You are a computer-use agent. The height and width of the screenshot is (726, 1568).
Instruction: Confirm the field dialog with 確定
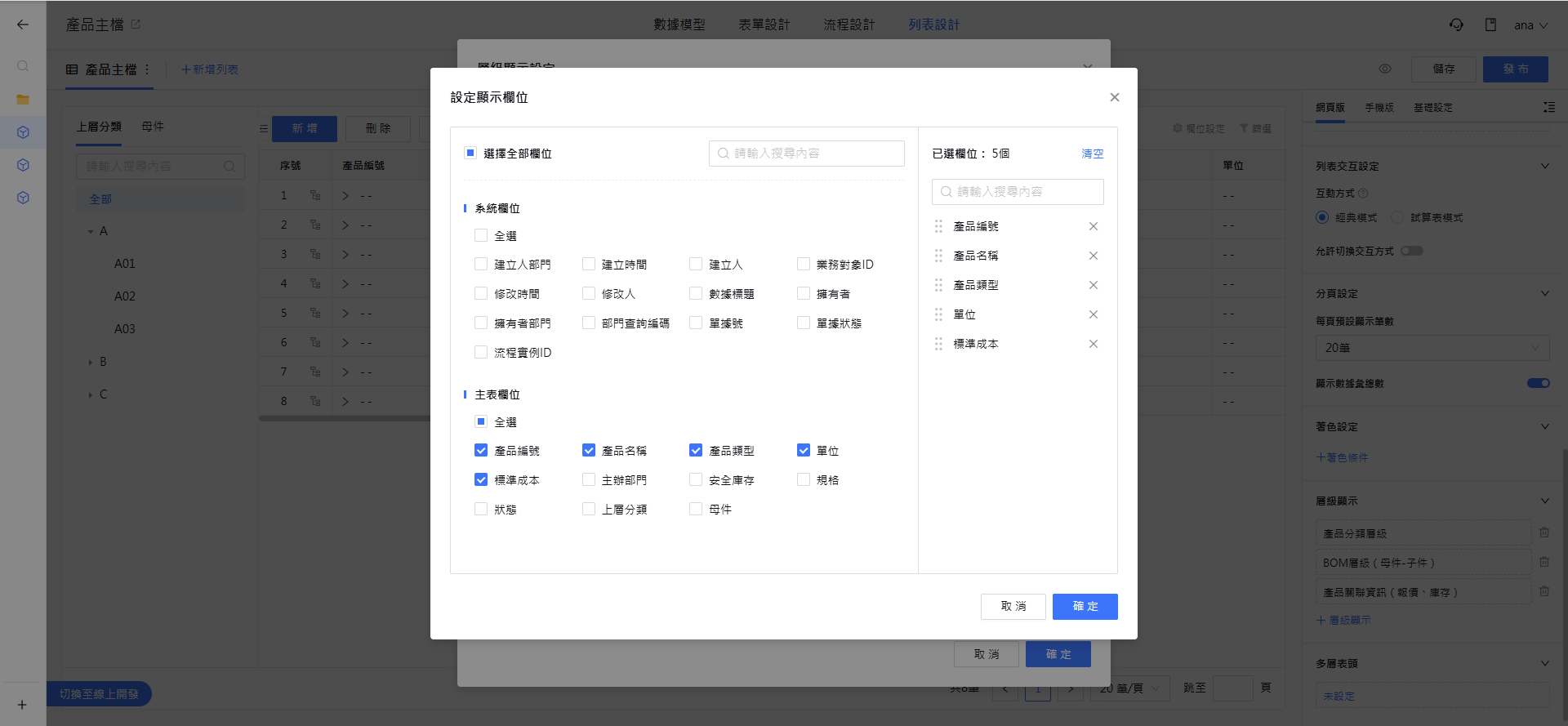coord(1085,607)
